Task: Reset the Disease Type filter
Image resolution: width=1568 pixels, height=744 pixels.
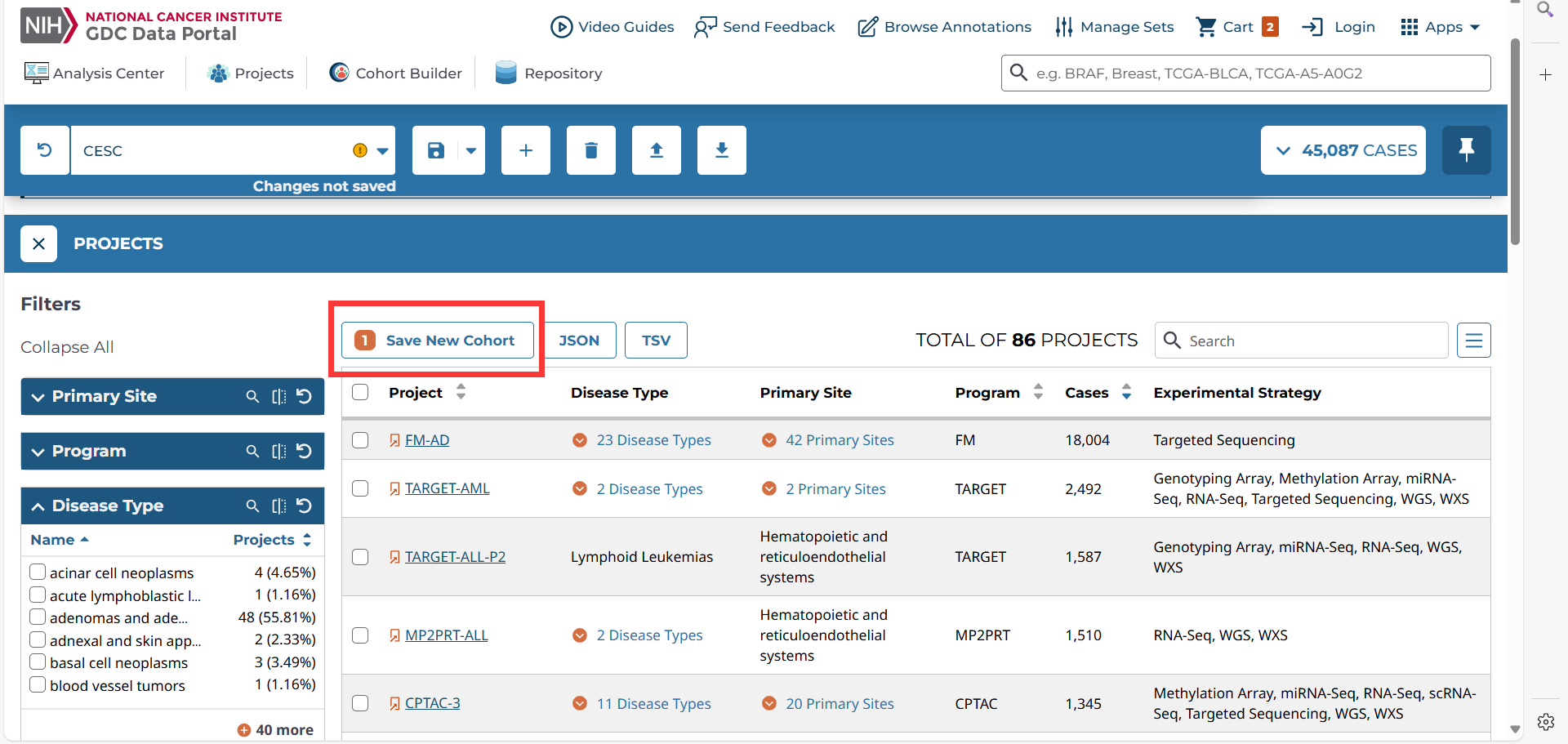Action: [304, 506]
